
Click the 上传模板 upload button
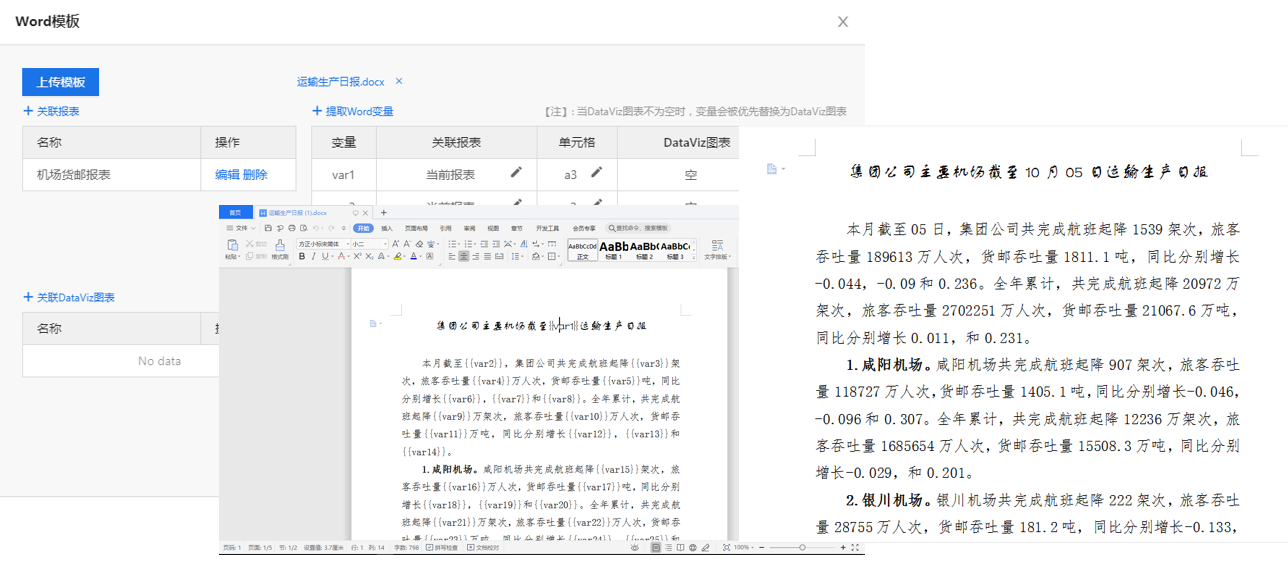tap(60, 82)
